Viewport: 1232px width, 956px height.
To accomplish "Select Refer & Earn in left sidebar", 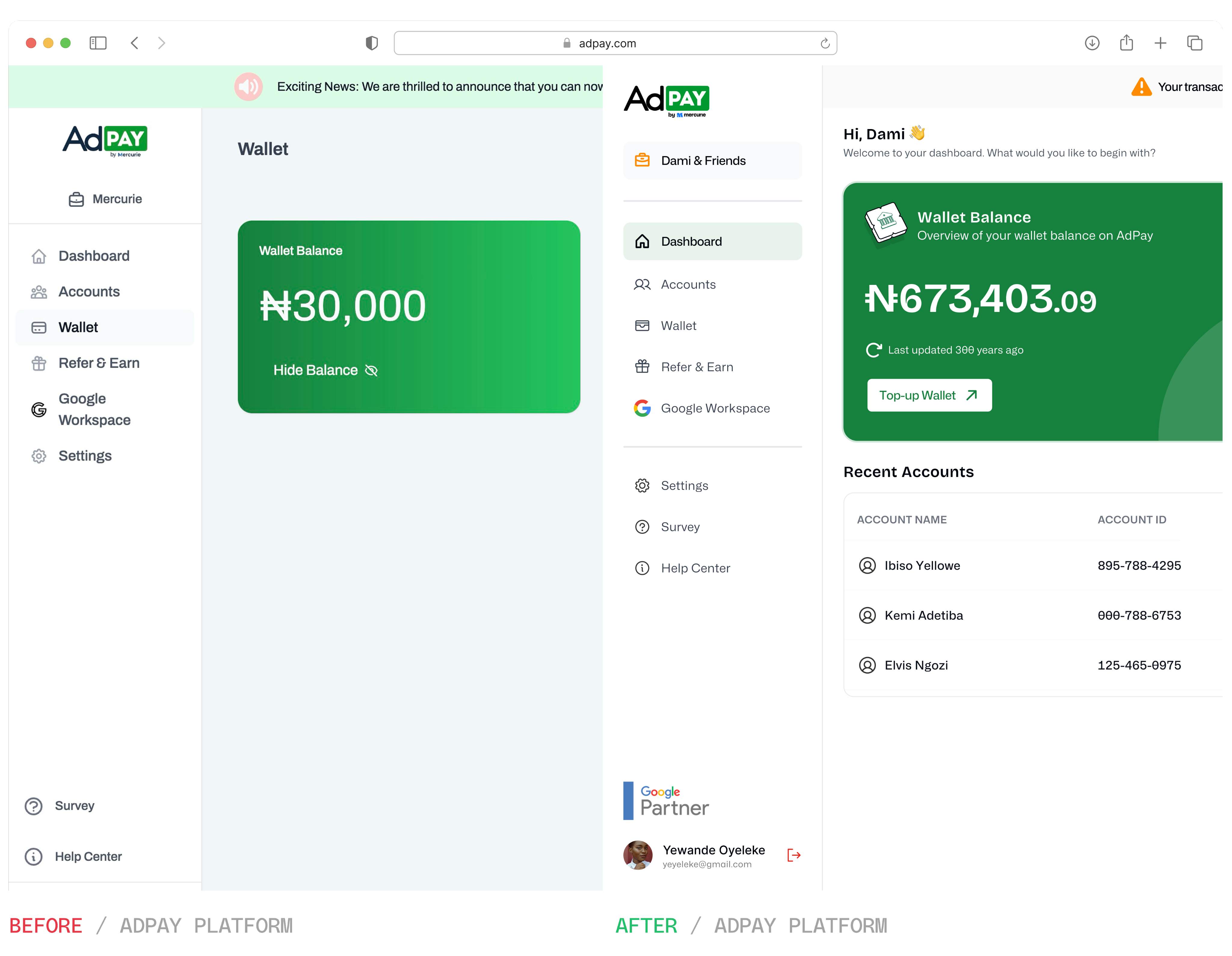I will 99,363.
